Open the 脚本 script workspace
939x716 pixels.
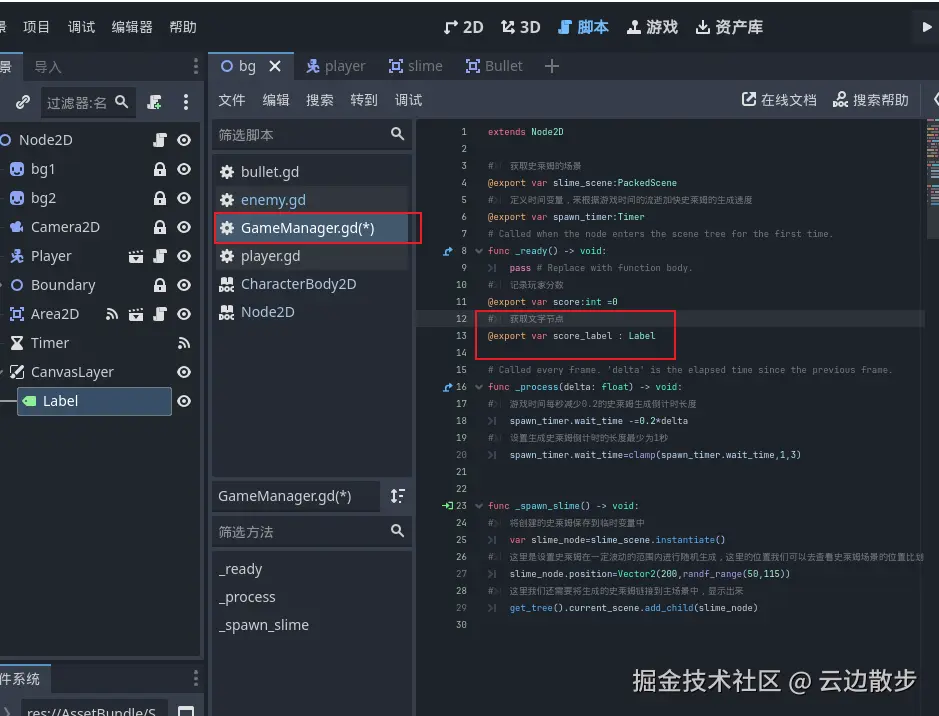point(583,27)
